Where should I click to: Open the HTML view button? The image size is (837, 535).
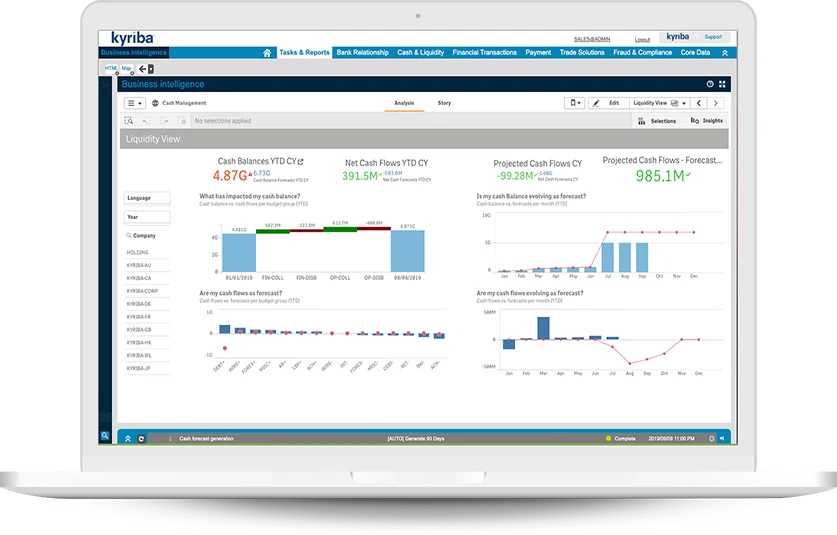(111, 68)
